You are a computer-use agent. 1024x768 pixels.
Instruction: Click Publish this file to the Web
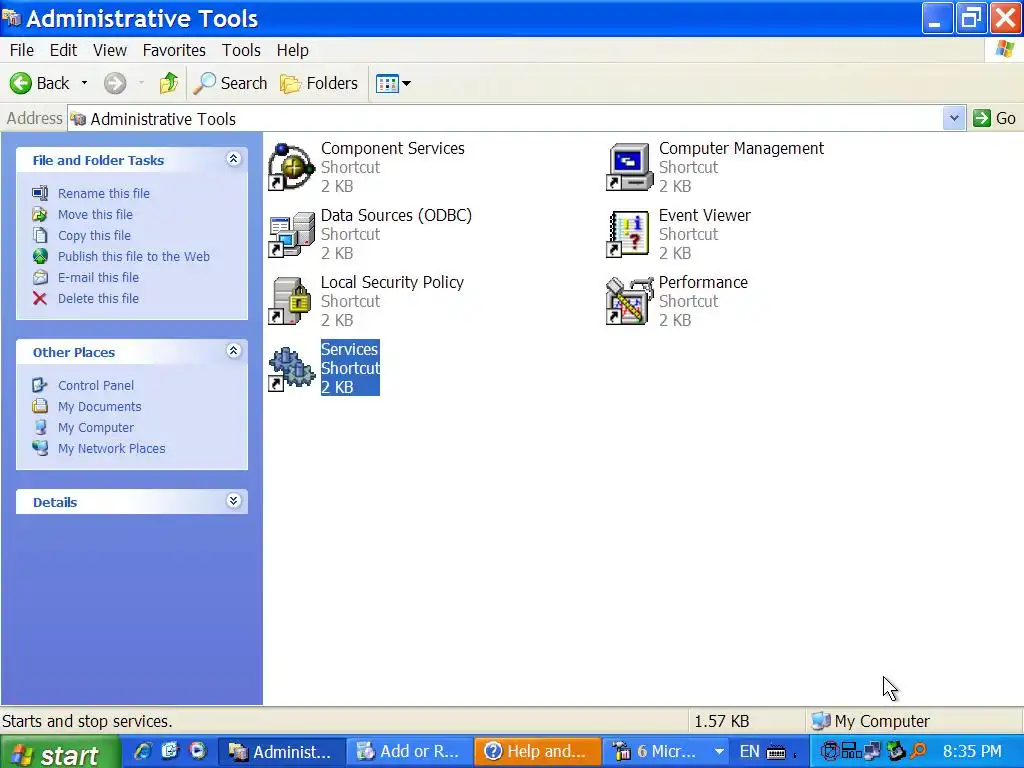(134, 256)
